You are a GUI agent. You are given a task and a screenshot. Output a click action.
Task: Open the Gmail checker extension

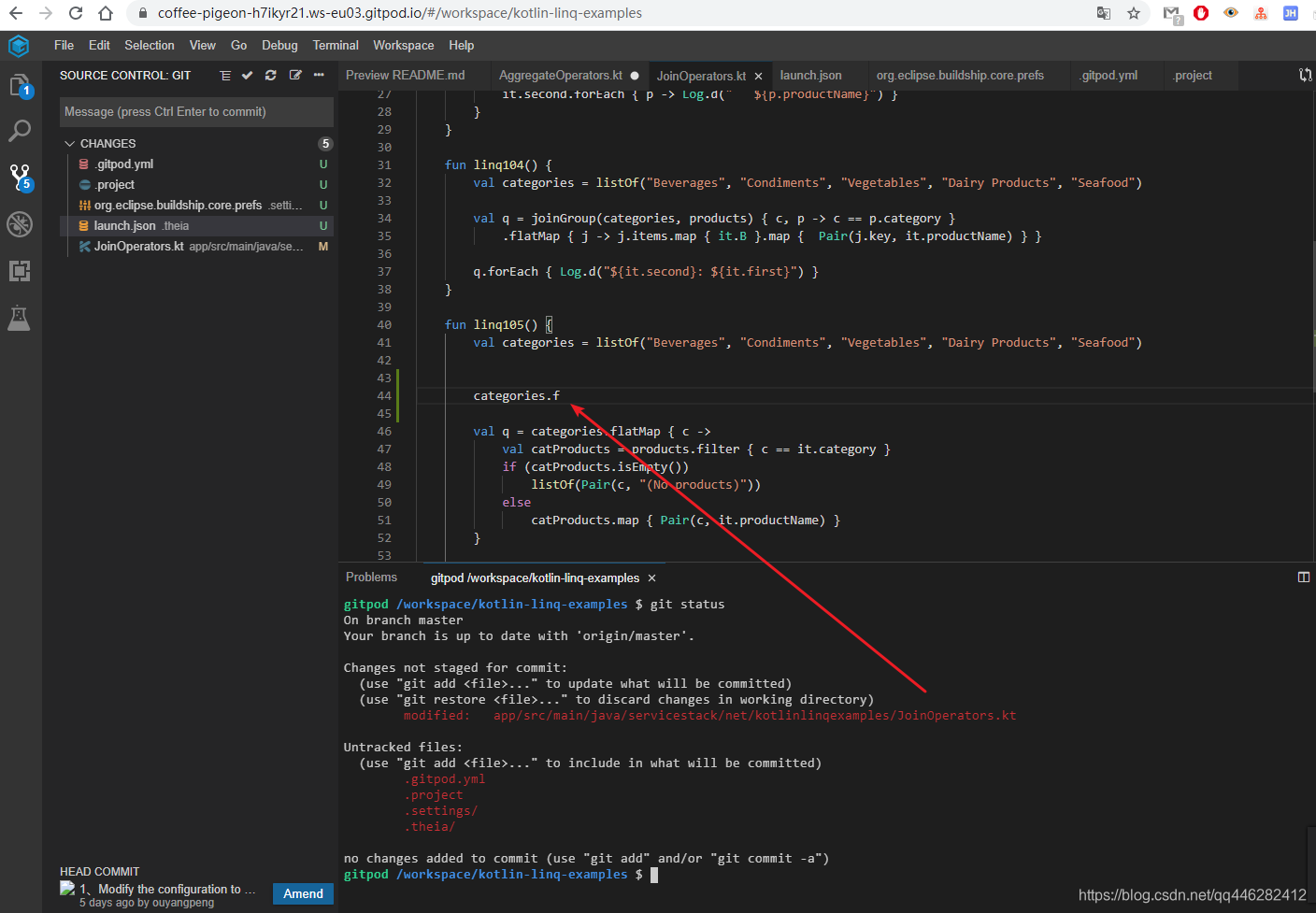coord(1172,14)
